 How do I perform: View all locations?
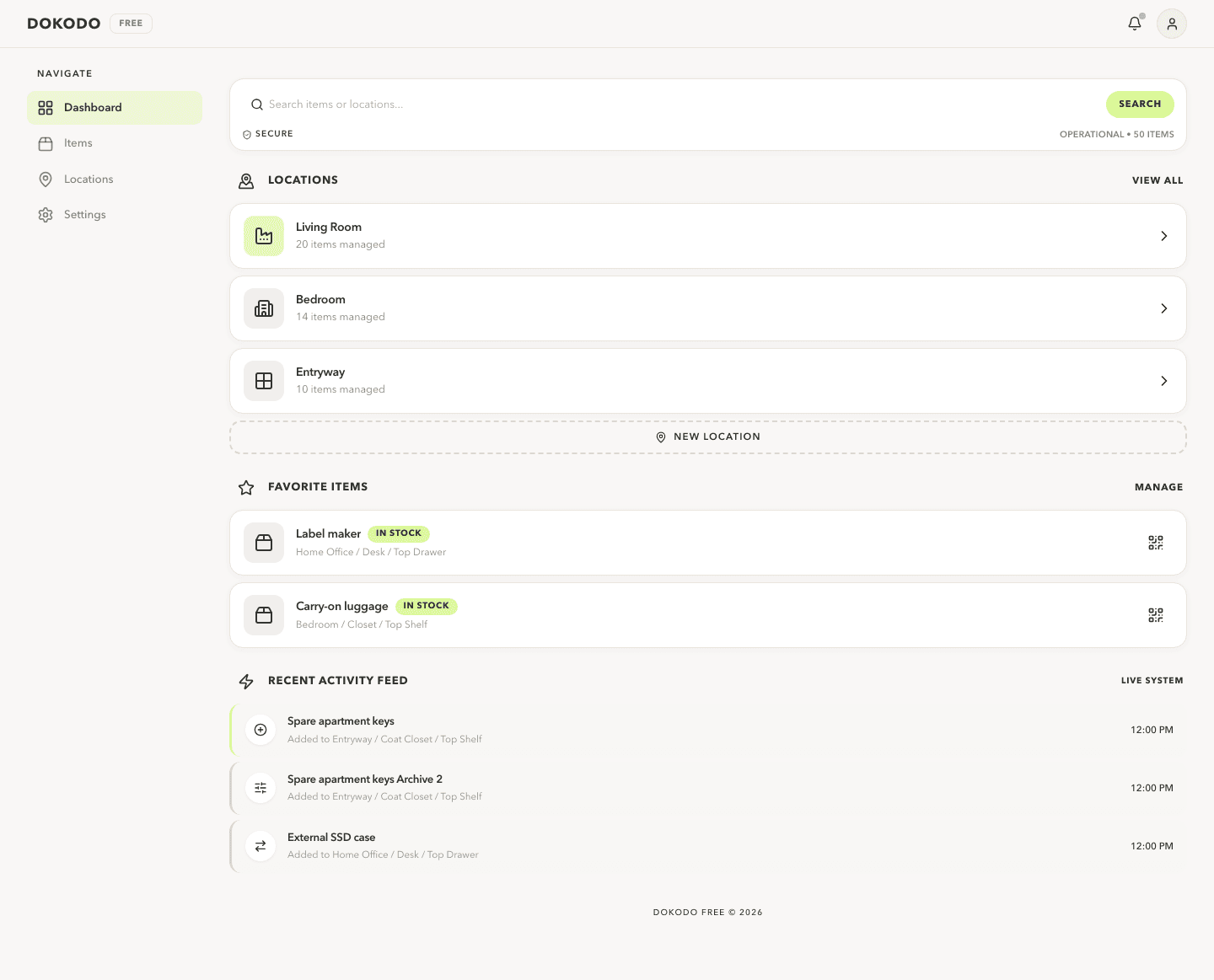click(x=1158, y=180)
